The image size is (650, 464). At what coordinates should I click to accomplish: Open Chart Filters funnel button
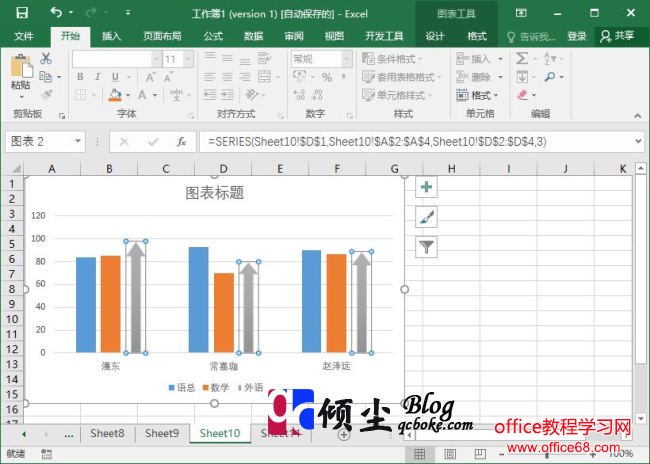point(426,247)
